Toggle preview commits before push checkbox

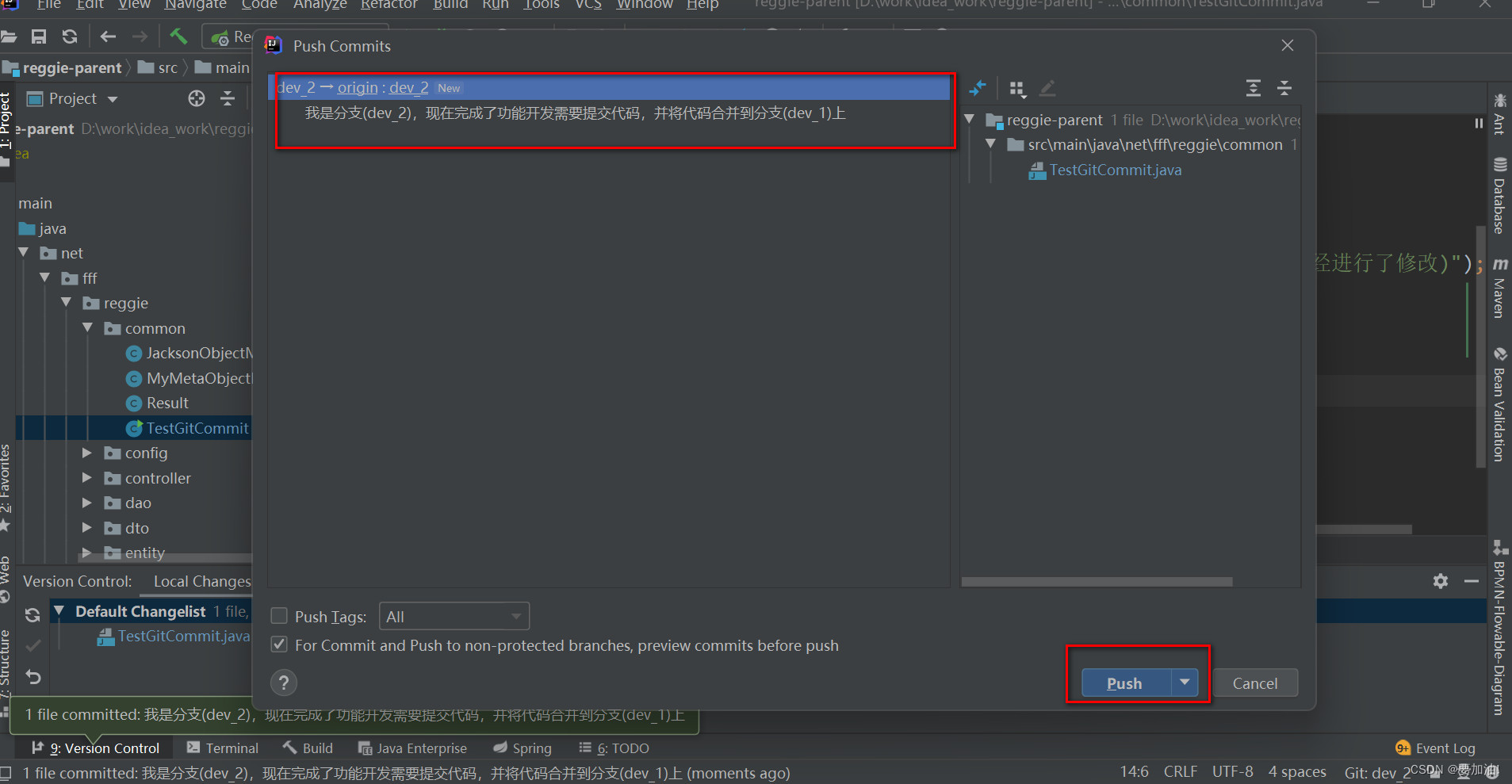(x=279, y=644)
